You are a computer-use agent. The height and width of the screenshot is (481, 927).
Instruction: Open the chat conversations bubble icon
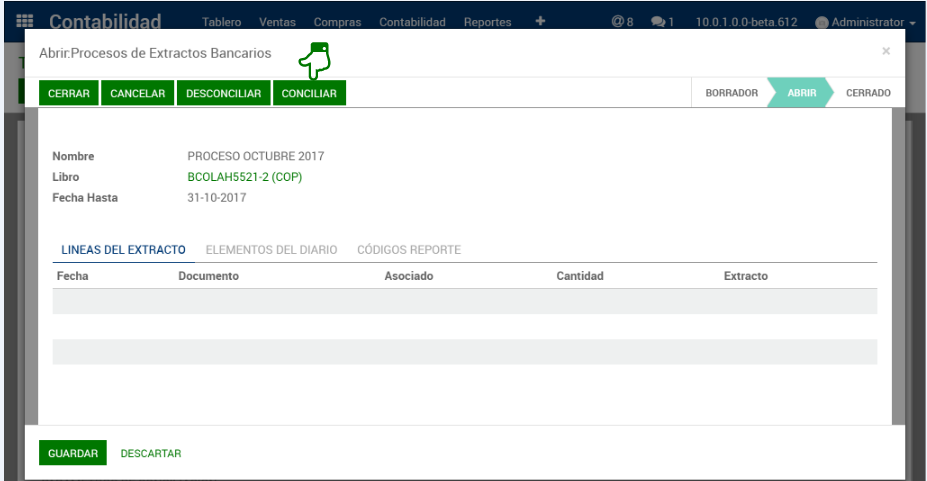662,22
